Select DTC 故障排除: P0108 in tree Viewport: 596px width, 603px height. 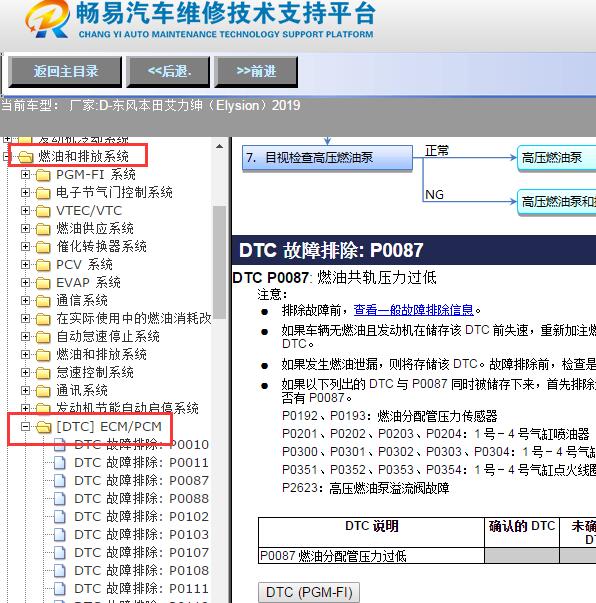pyautogui.click(x=142, y=571)
